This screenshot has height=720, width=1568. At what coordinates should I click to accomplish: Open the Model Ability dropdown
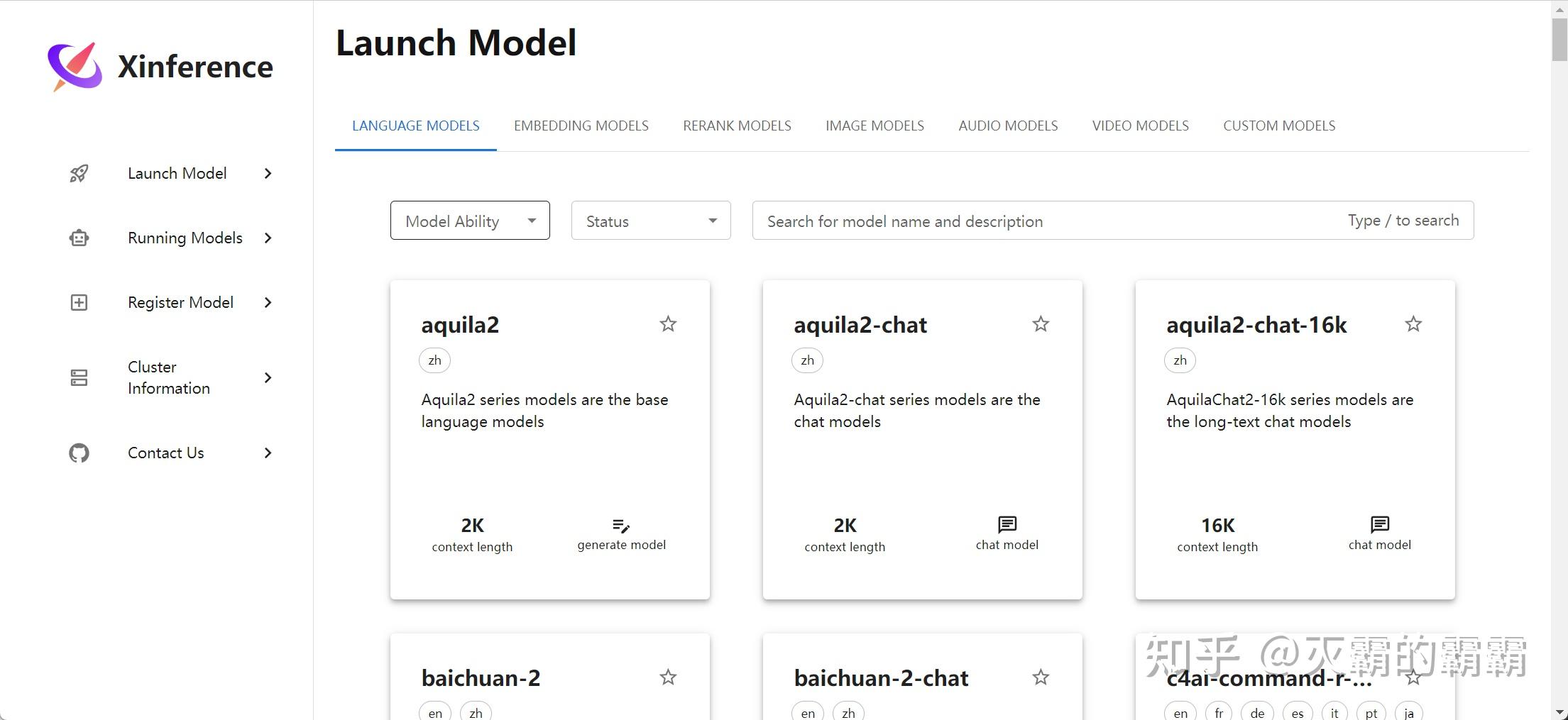[x=470, y=221]
